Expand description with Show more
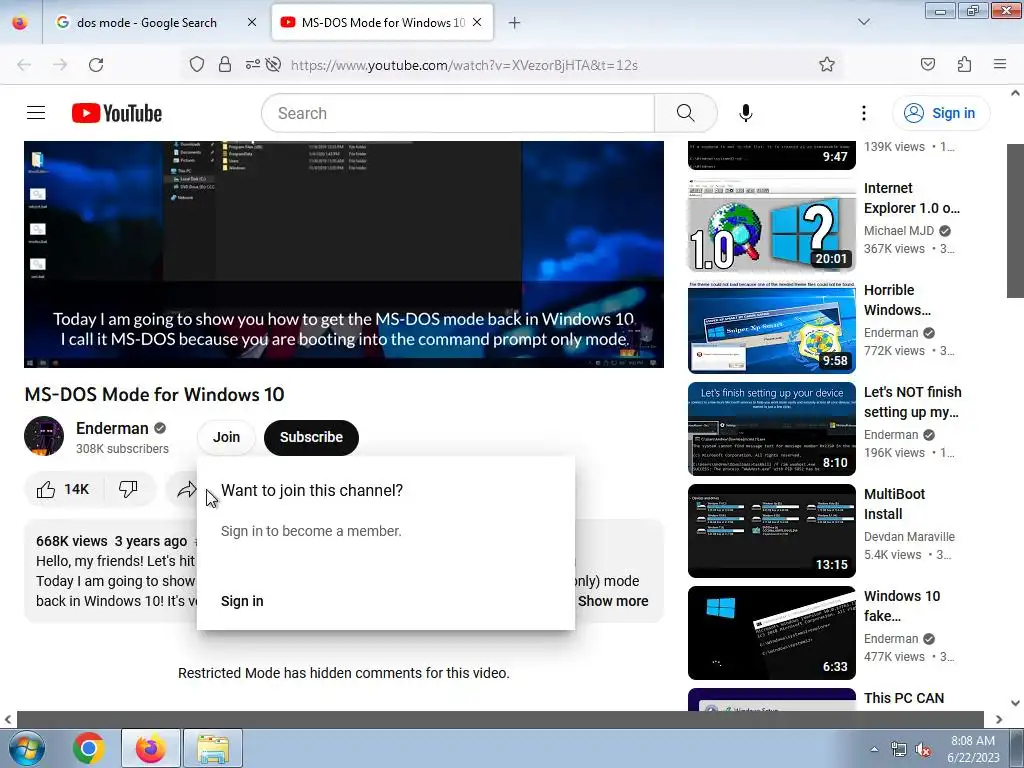This screenshot has height=768, width=1024. (613, 601)
